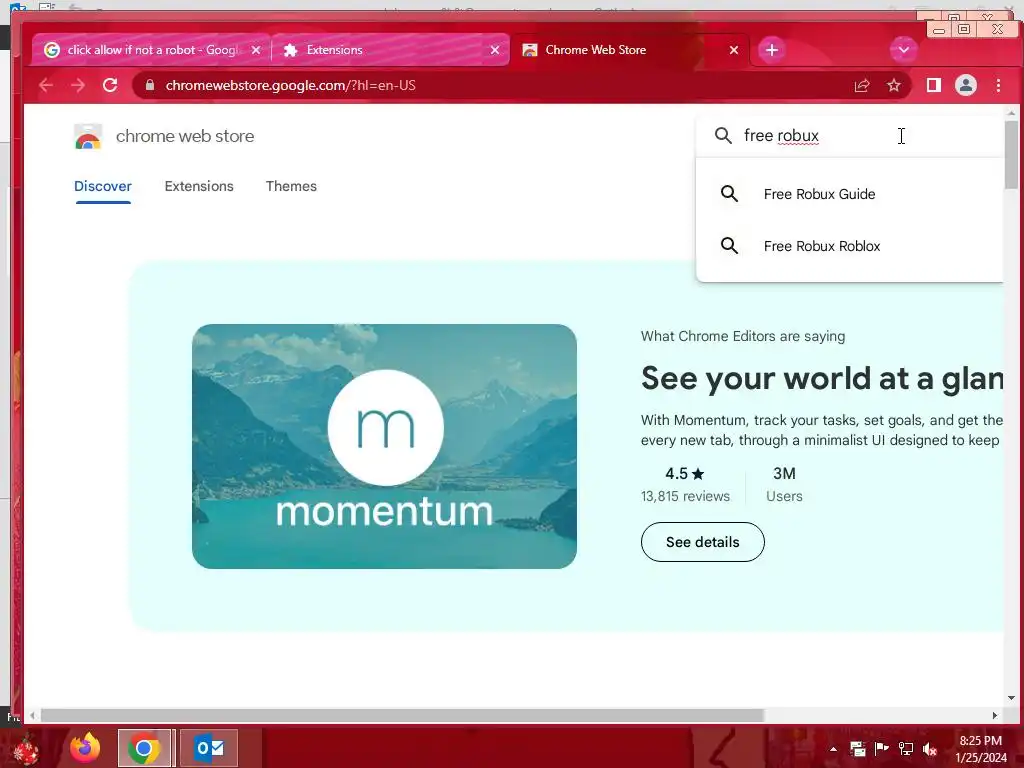Reload the Chrome Web Store page

(x=110, y=85)
